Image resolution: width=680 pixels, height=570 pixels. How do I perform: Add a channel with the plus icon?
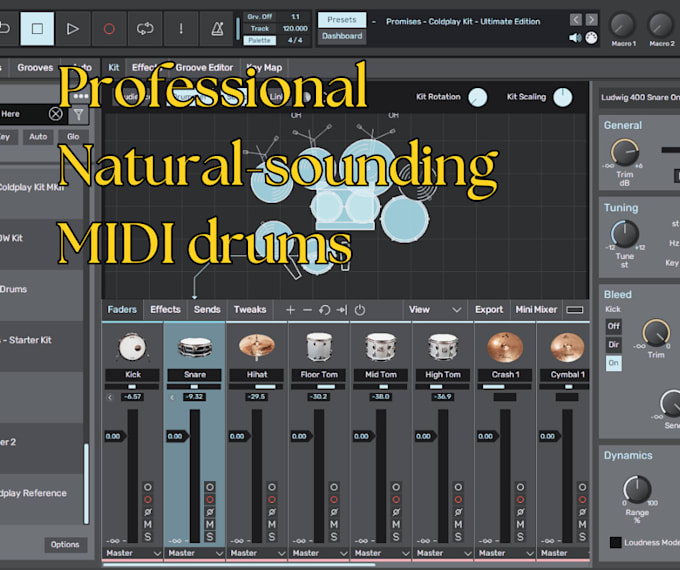coord(291,310)
